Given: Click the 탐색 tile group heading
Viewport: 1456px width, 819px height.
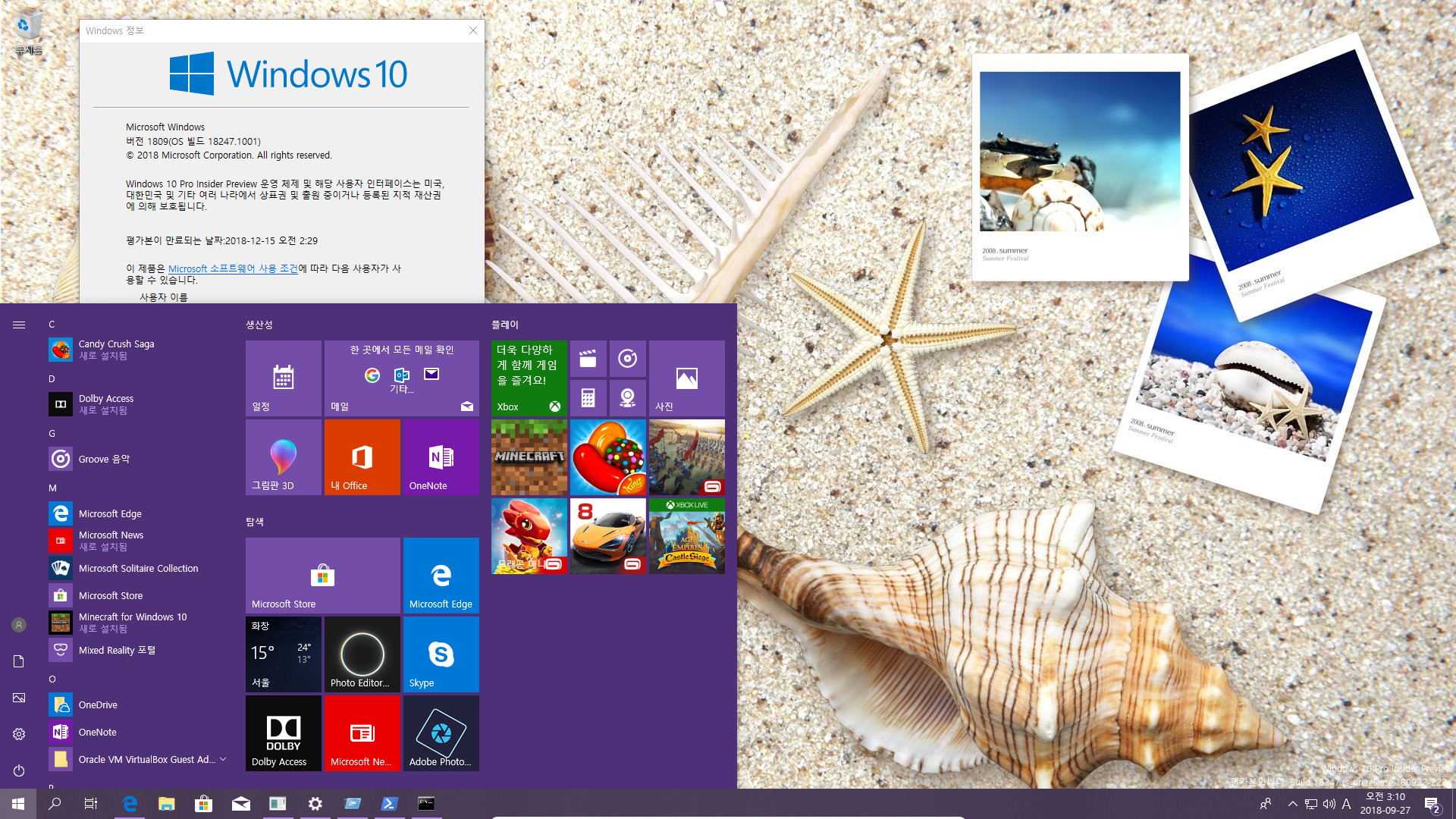Looking at the screenshot, I should tap(255, 522).
